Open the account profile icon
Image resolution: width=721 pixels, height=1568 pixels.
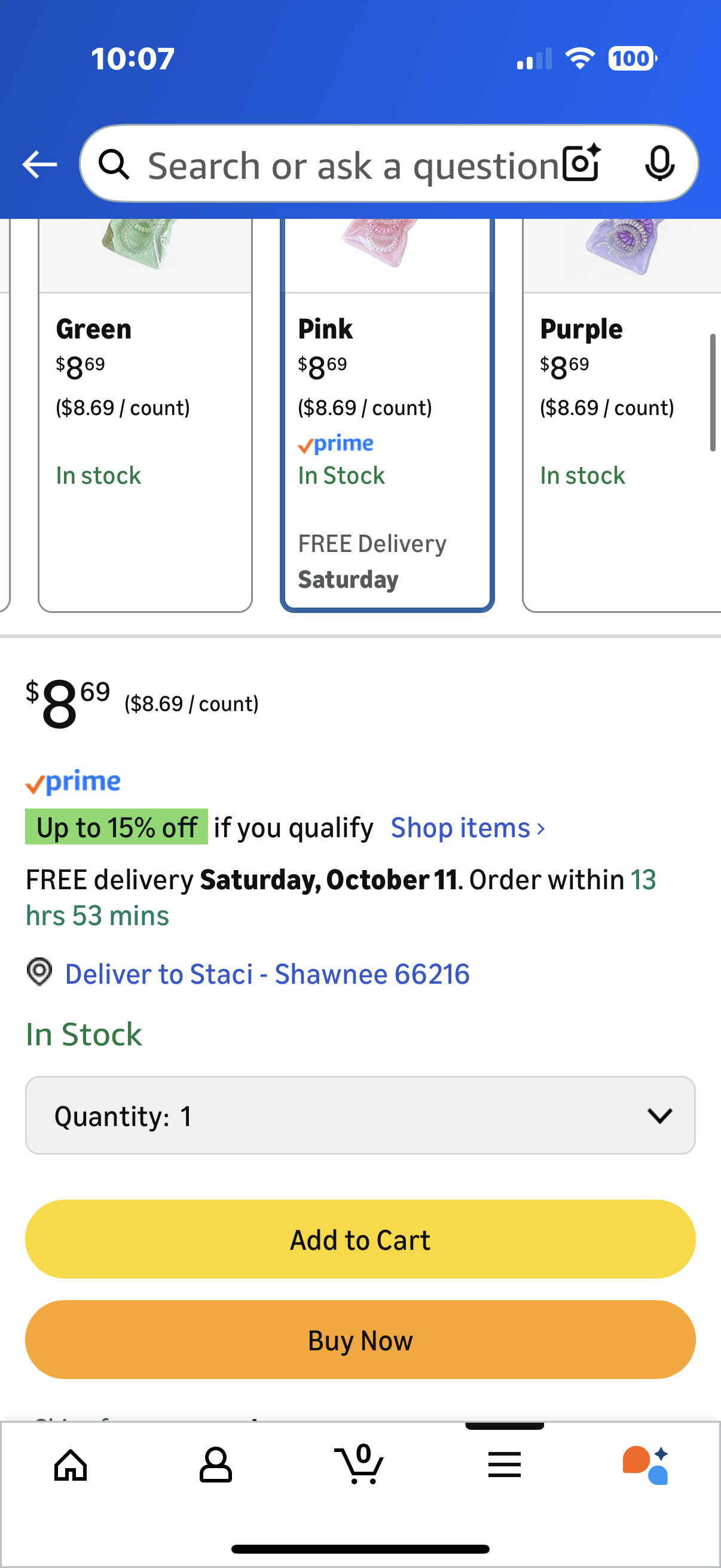216,1465
